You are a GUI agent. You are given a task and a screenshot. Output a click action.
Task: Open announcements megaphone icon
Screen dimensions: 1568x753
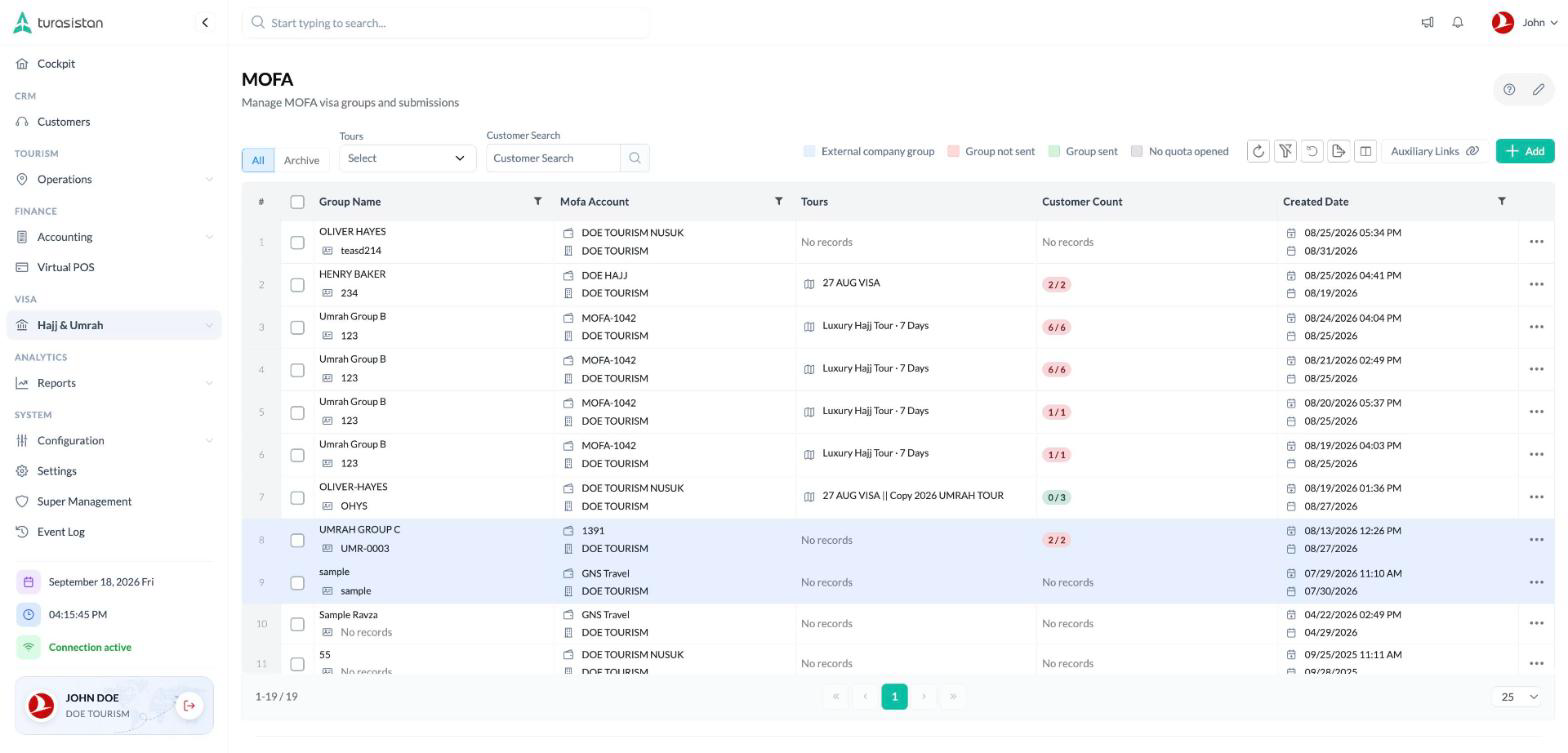click(x=1427, y=22)
